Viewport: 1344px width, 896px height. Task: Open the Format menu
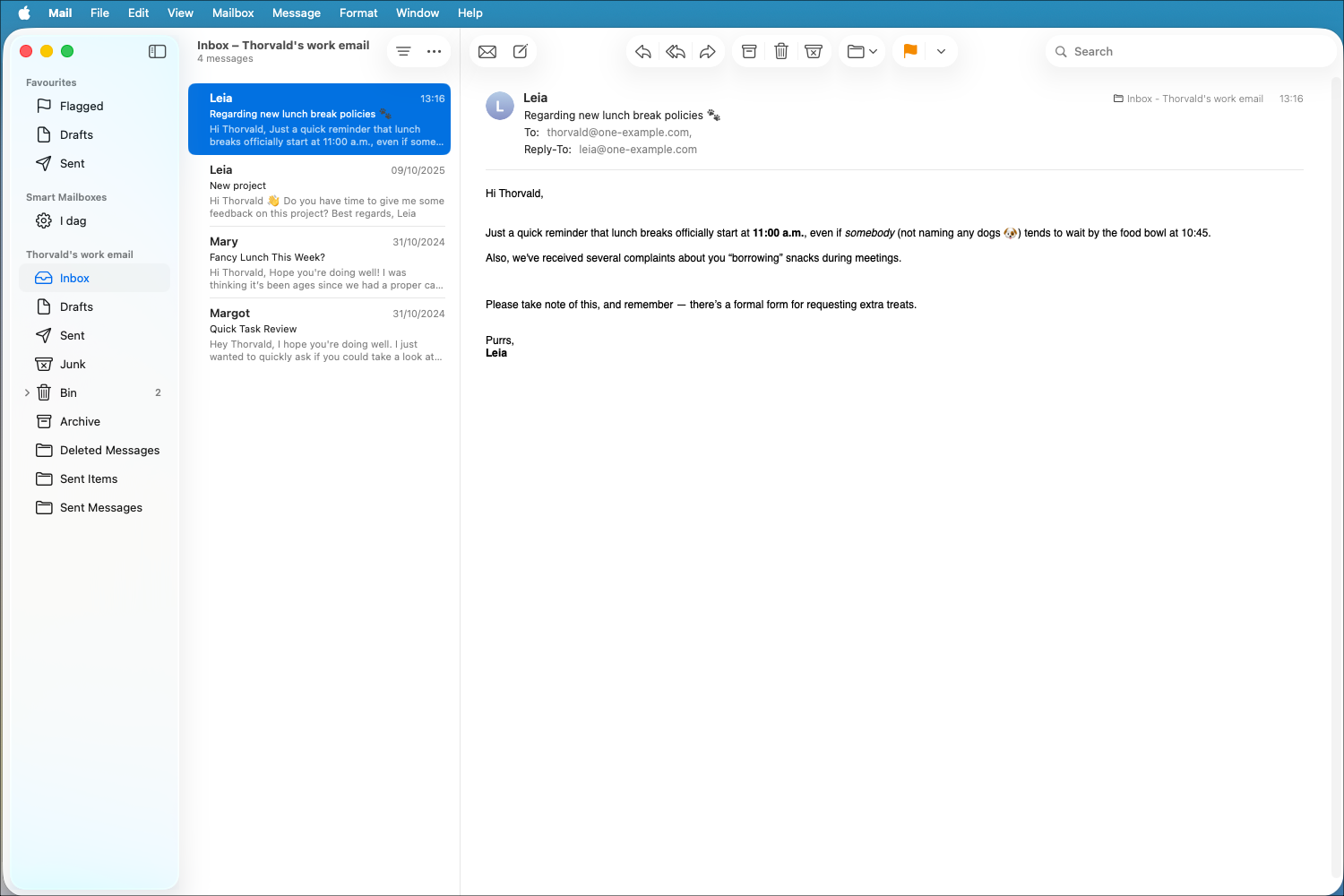coord(358,13)
